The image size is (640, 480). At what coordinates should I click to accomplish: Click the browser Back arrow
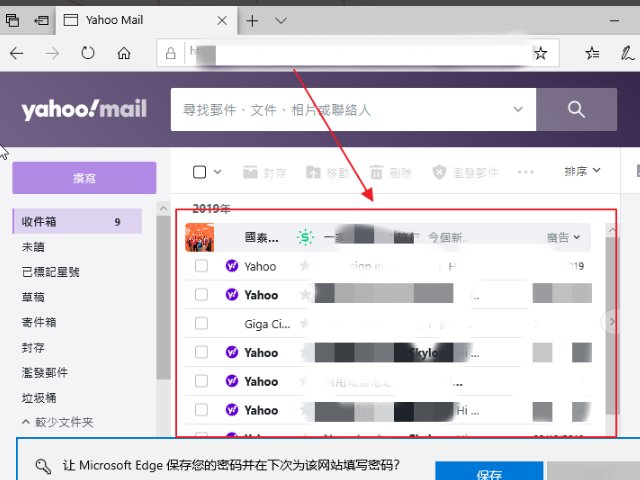pyautogui.click(x=16, y=53)
